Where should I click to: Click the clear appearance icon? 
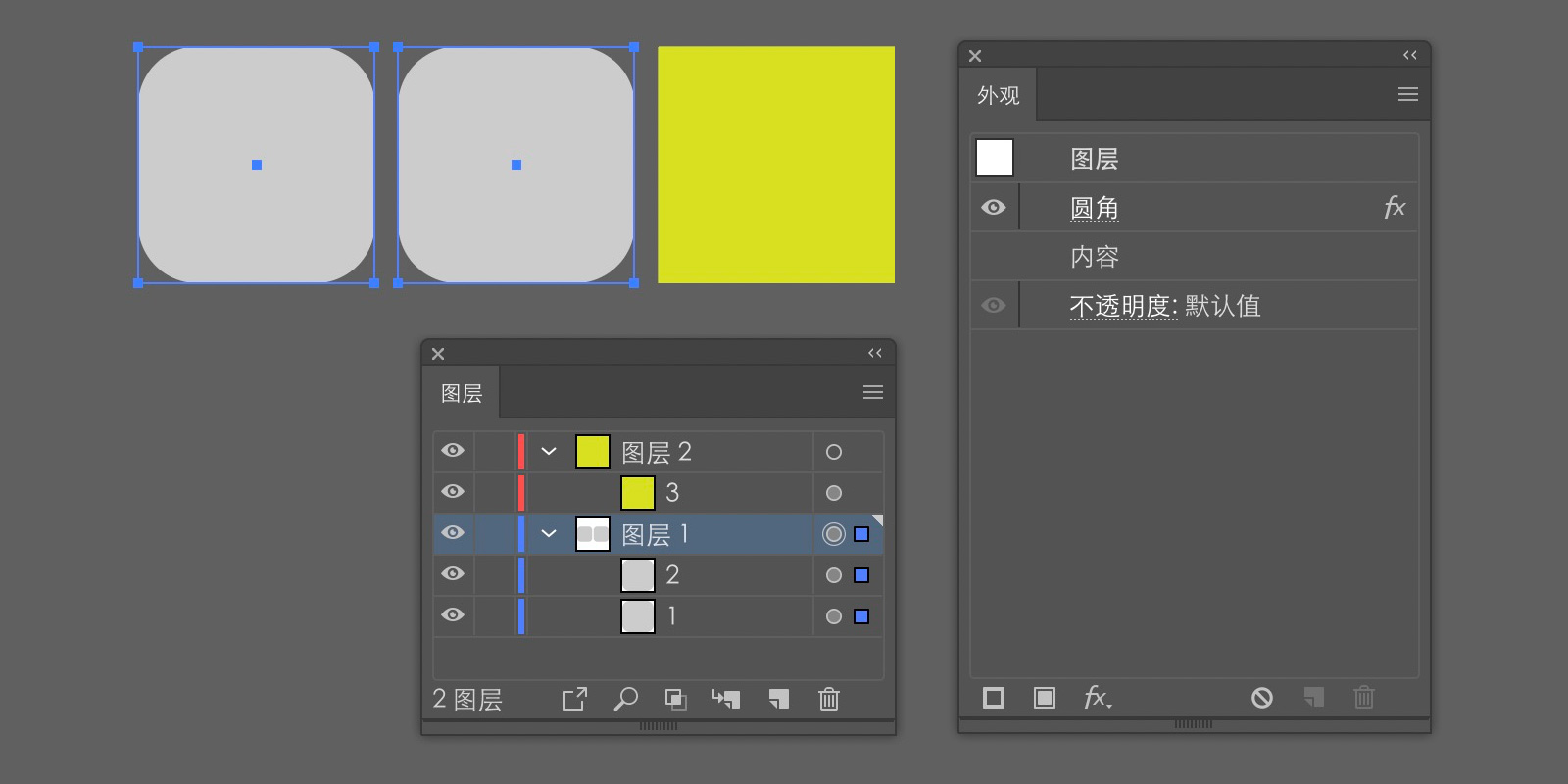1262,698
